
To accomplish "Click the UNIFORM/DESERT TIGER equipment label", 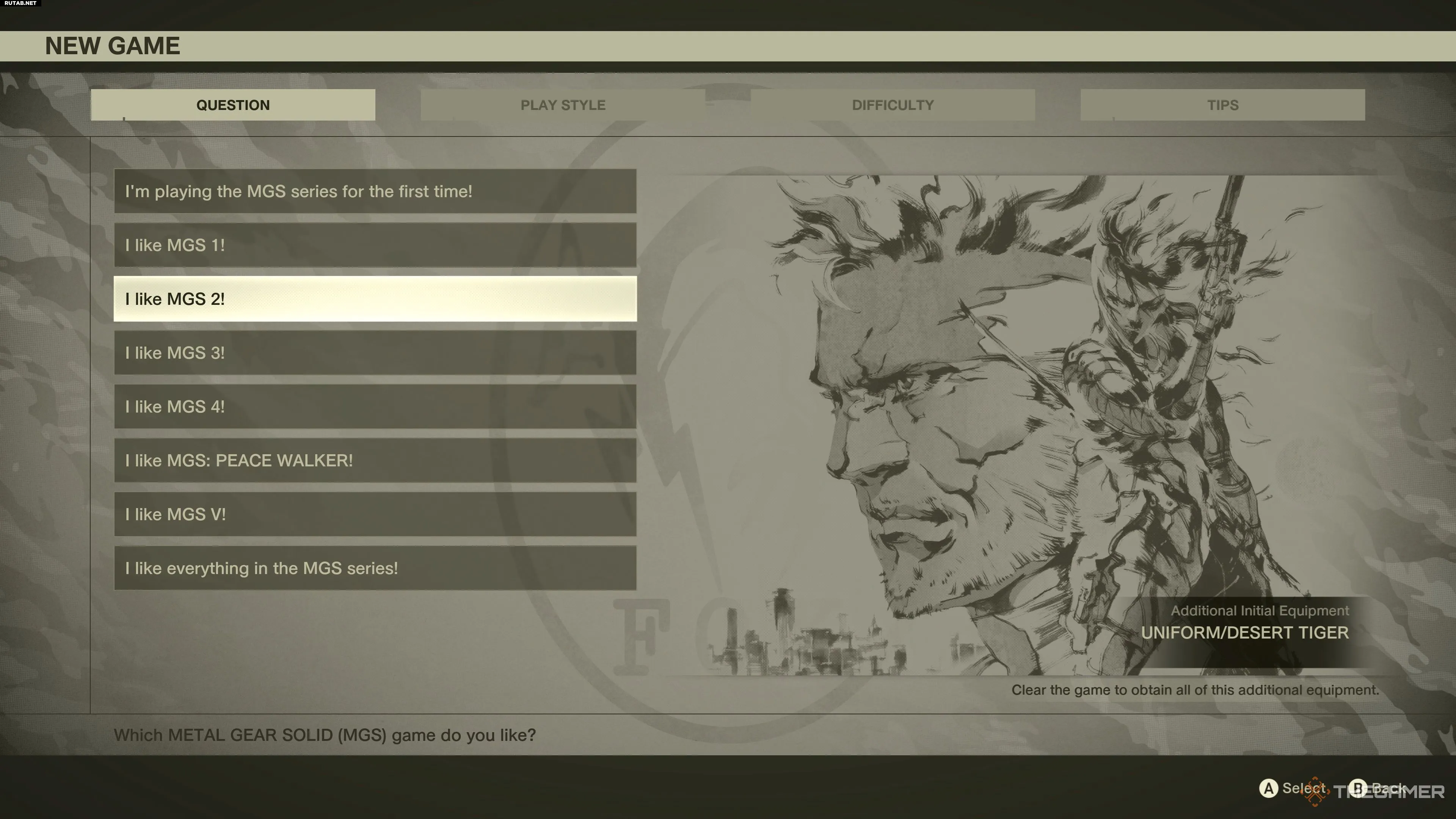I will [x=1244, y=632].
